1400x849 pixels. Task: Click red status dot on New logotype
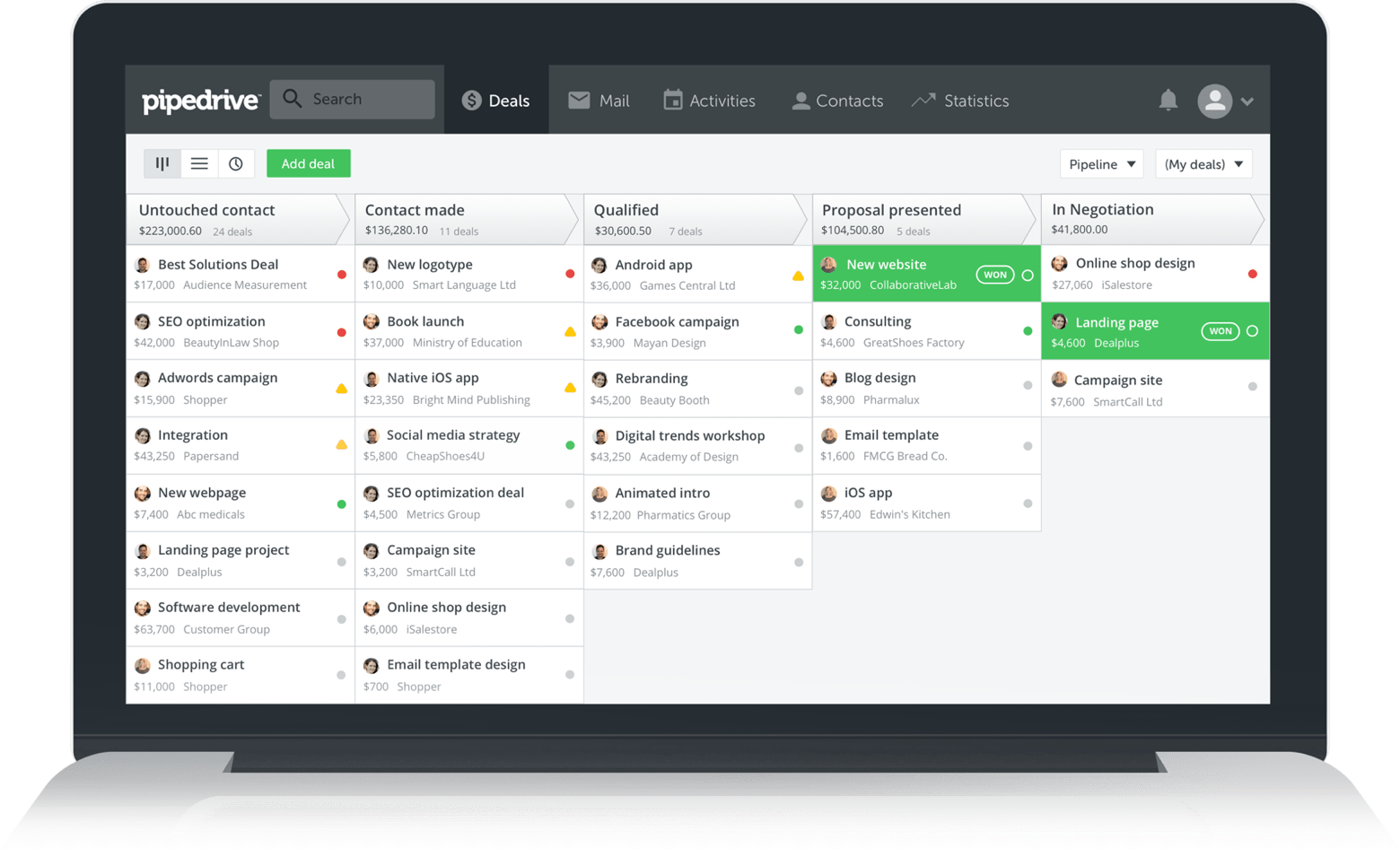[570, 274]
